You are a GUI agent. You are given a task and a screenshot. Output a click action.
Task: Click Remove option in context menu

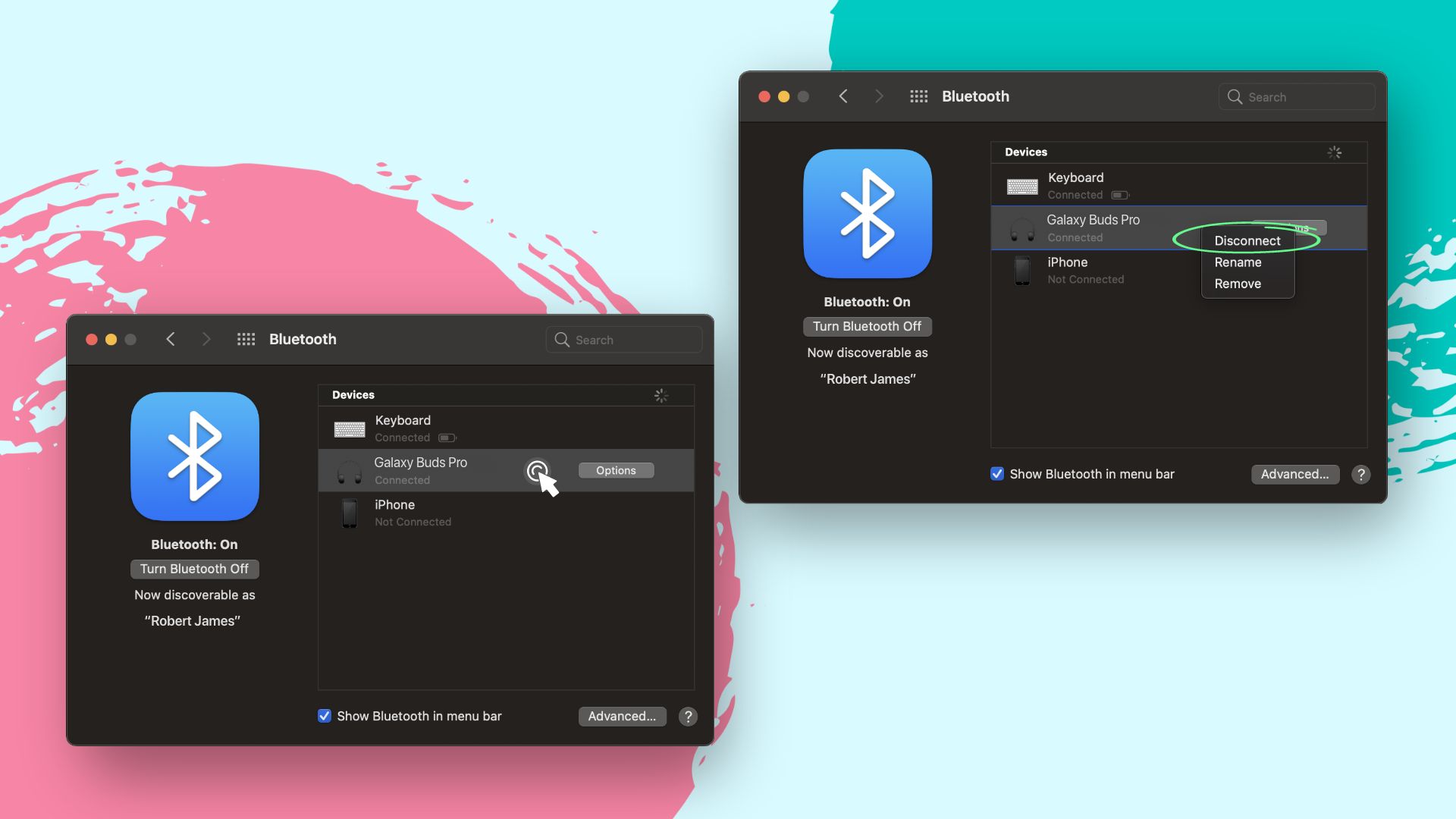point(1238,283)
